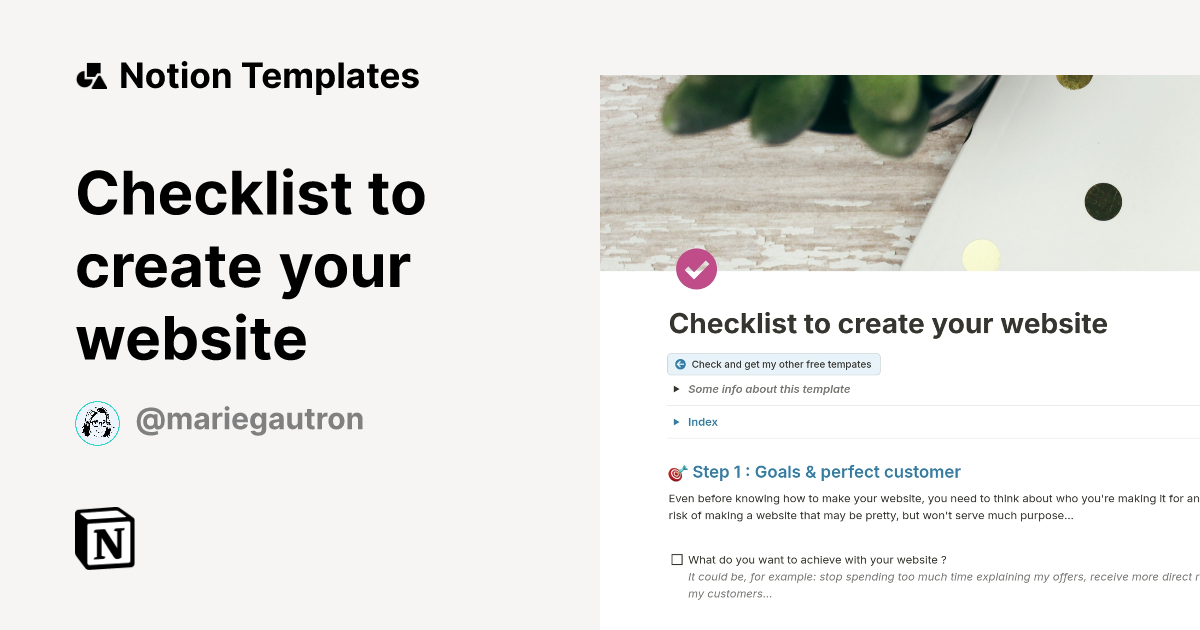Click the back arrow inside the templates button
The height and width of the screenshot is (630, 1200).
pyautogui.click(x=680, y=364)
